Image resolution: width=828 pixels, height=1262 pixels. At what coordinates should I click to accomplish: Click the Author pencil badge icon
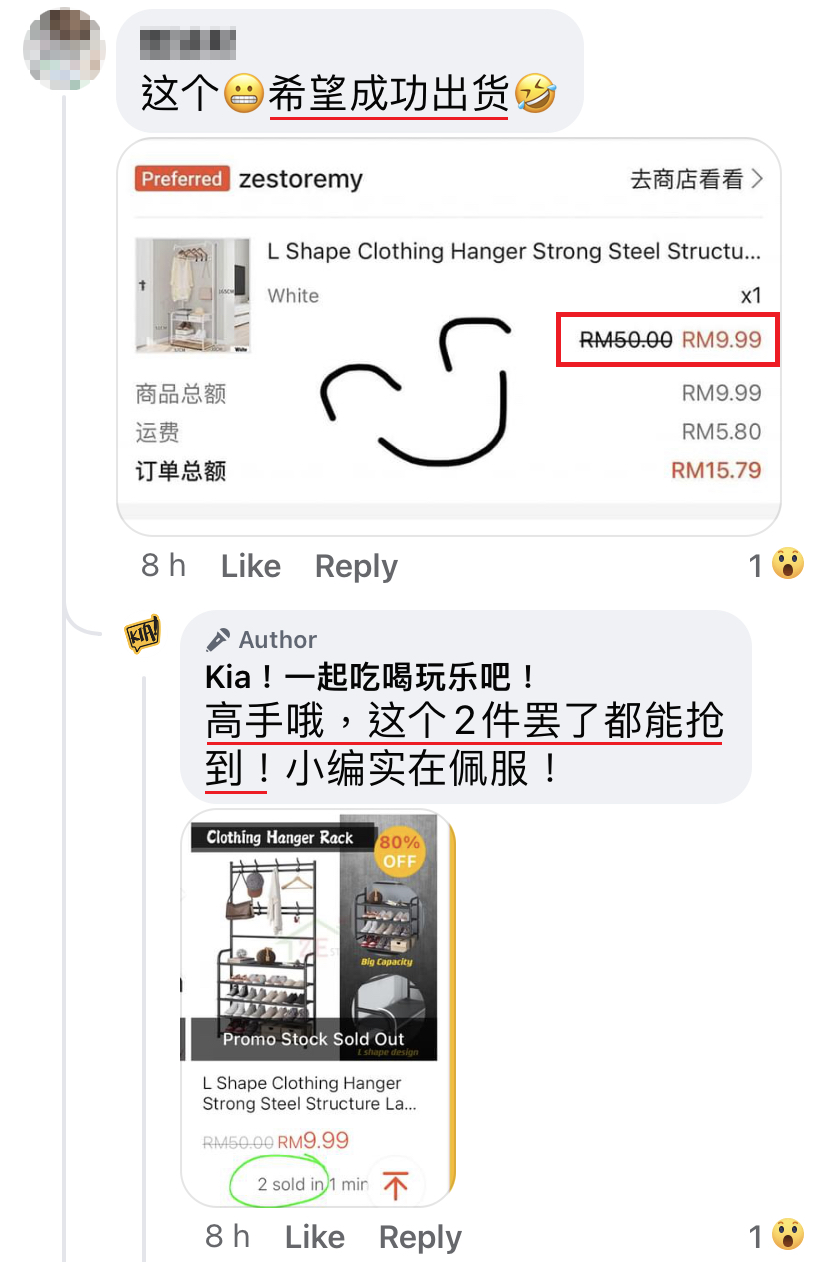tap(218, 640)
